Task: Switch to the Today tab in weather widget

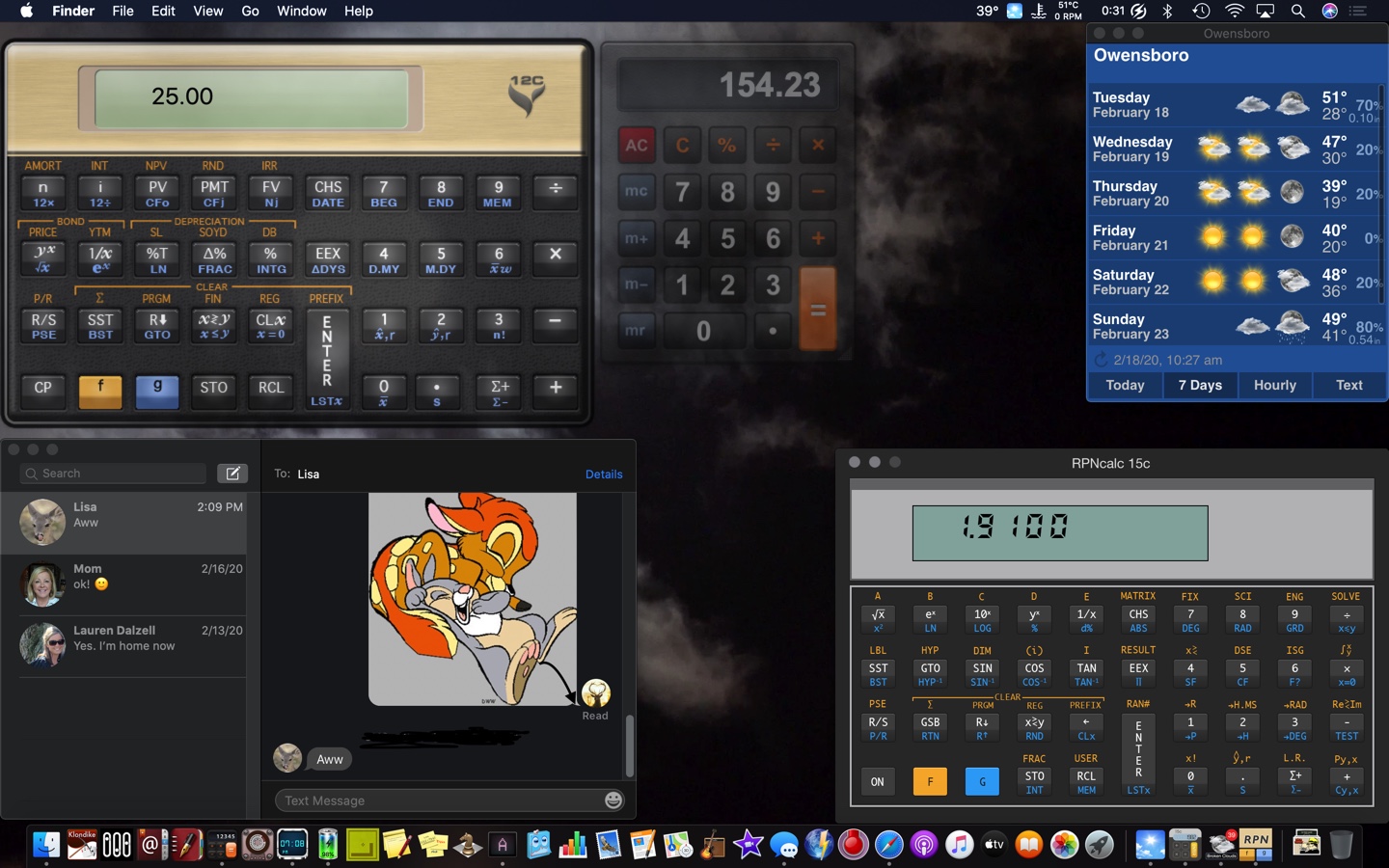Action: [x=1125, y=385]
